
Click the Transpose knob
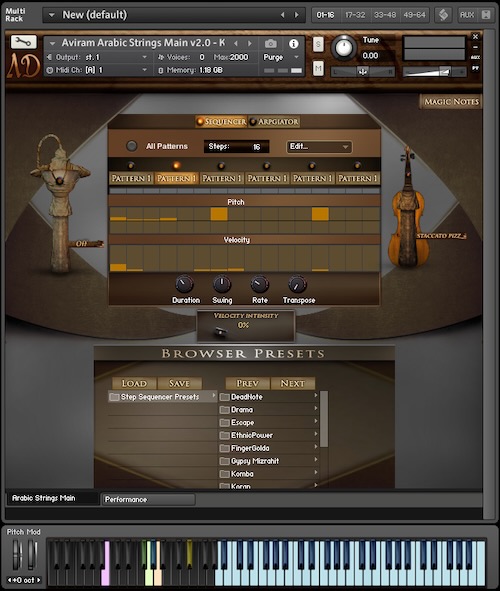pos(297,284)
